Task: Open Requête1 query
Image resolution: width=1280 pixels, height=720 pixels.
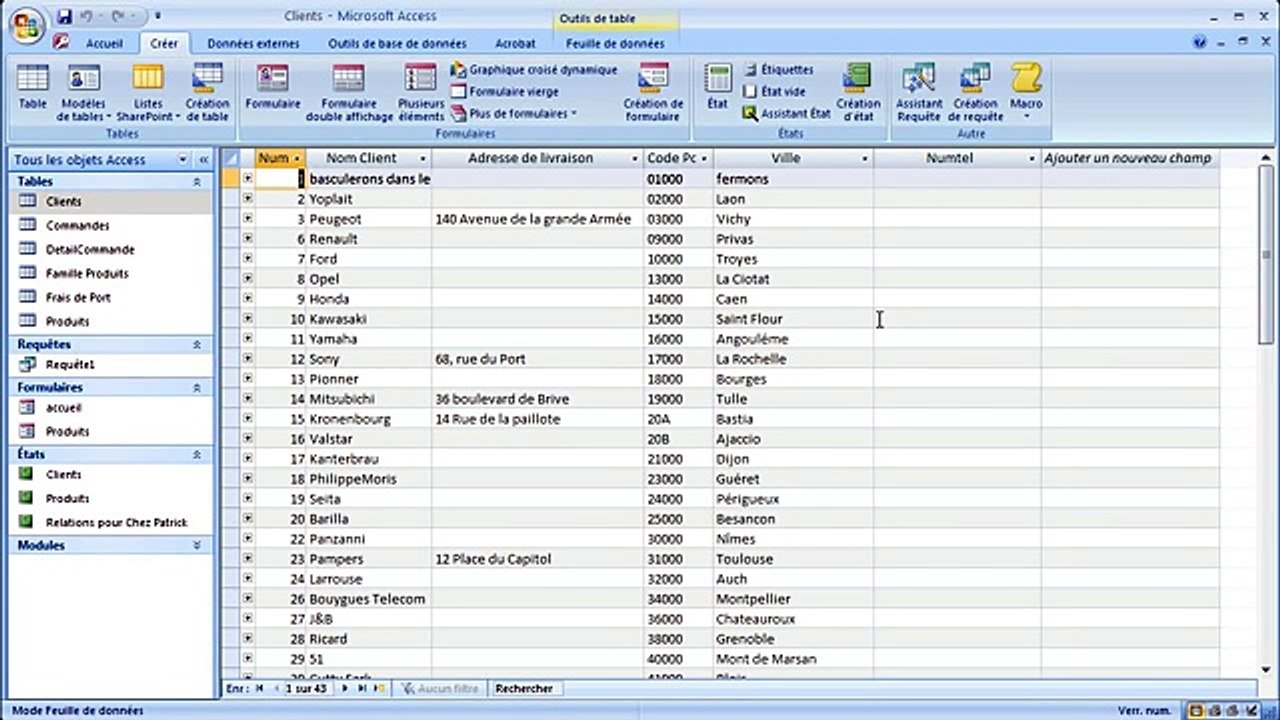Action: [70, 365]
